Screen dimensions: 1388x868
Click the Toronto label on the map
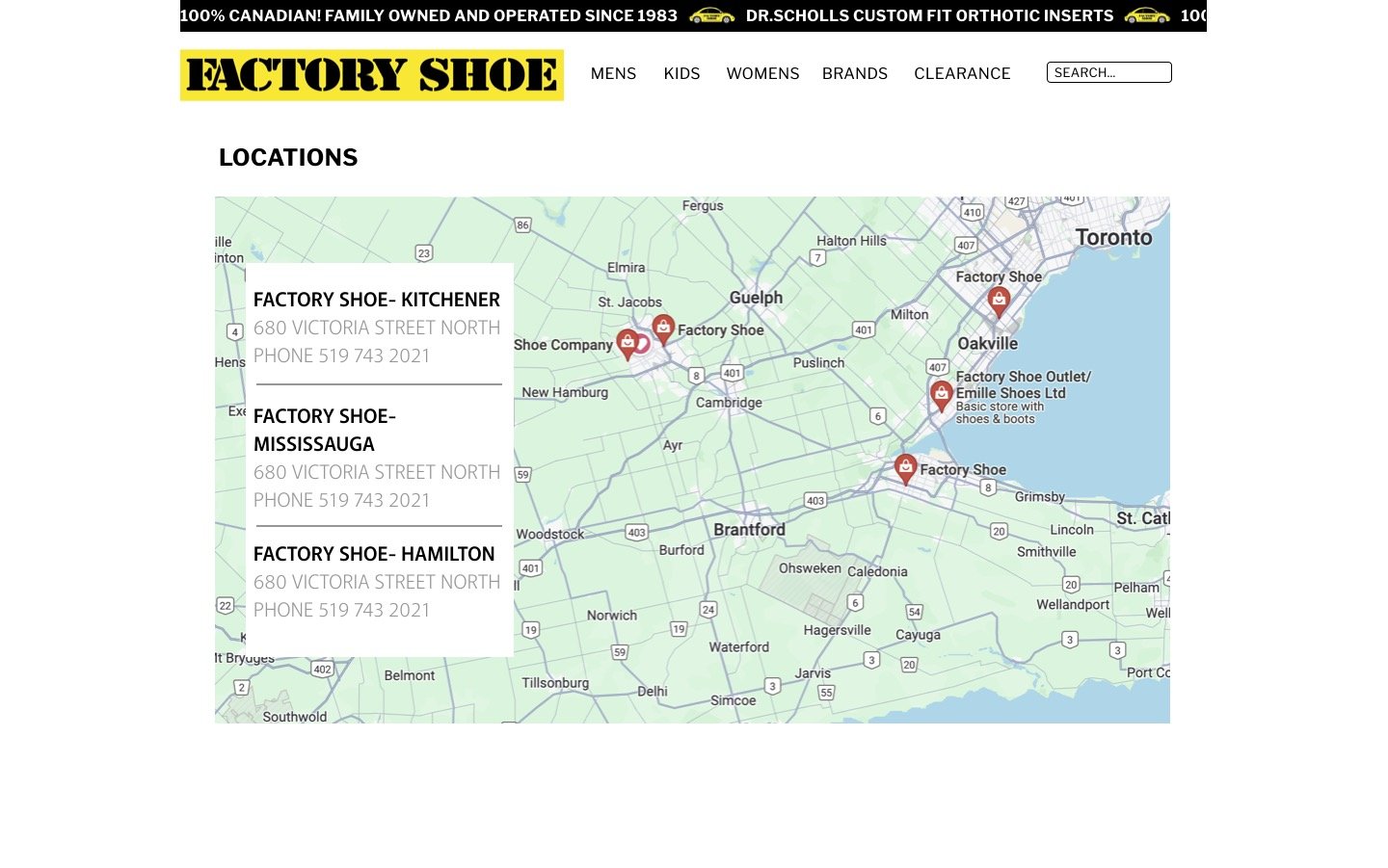[x=1113, y=237]
